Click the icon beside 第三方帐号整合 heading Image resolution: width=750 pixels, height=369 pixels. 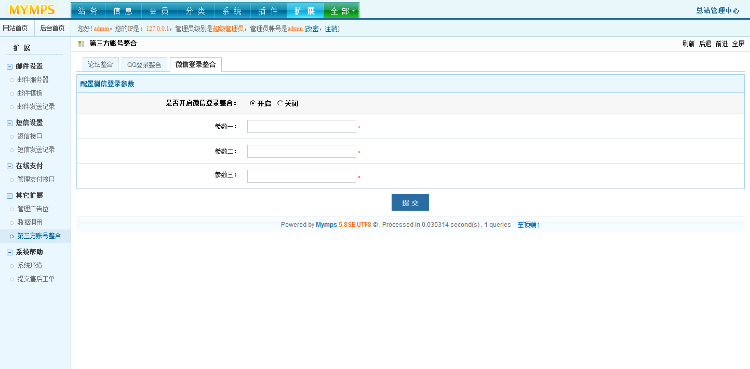(x=81, y=44)
